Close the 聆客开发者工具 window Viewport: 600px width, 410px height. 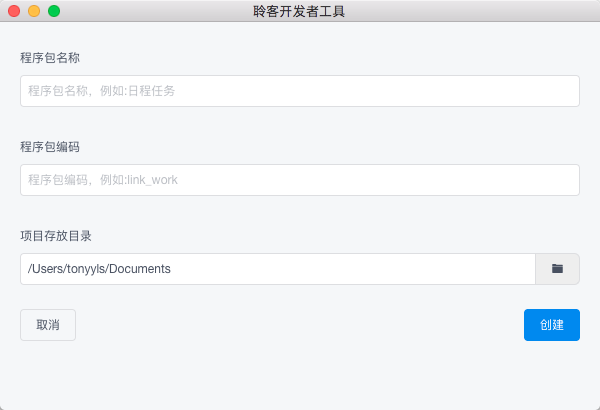coord(14,11)
